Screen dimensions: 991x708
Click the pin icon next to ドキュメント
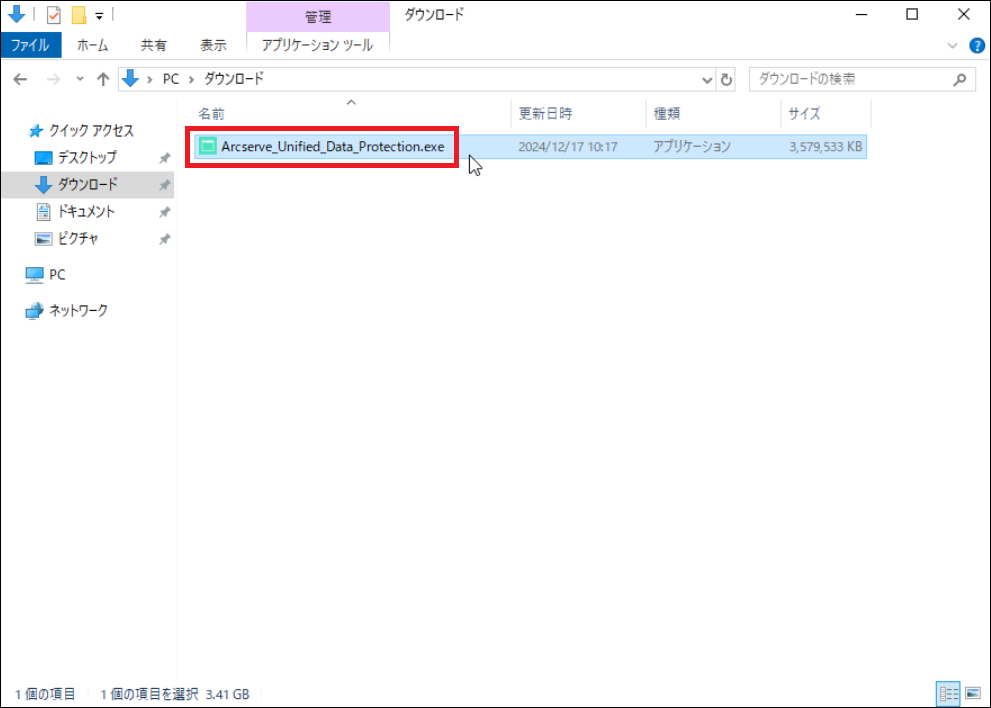[x=164, y=212]
